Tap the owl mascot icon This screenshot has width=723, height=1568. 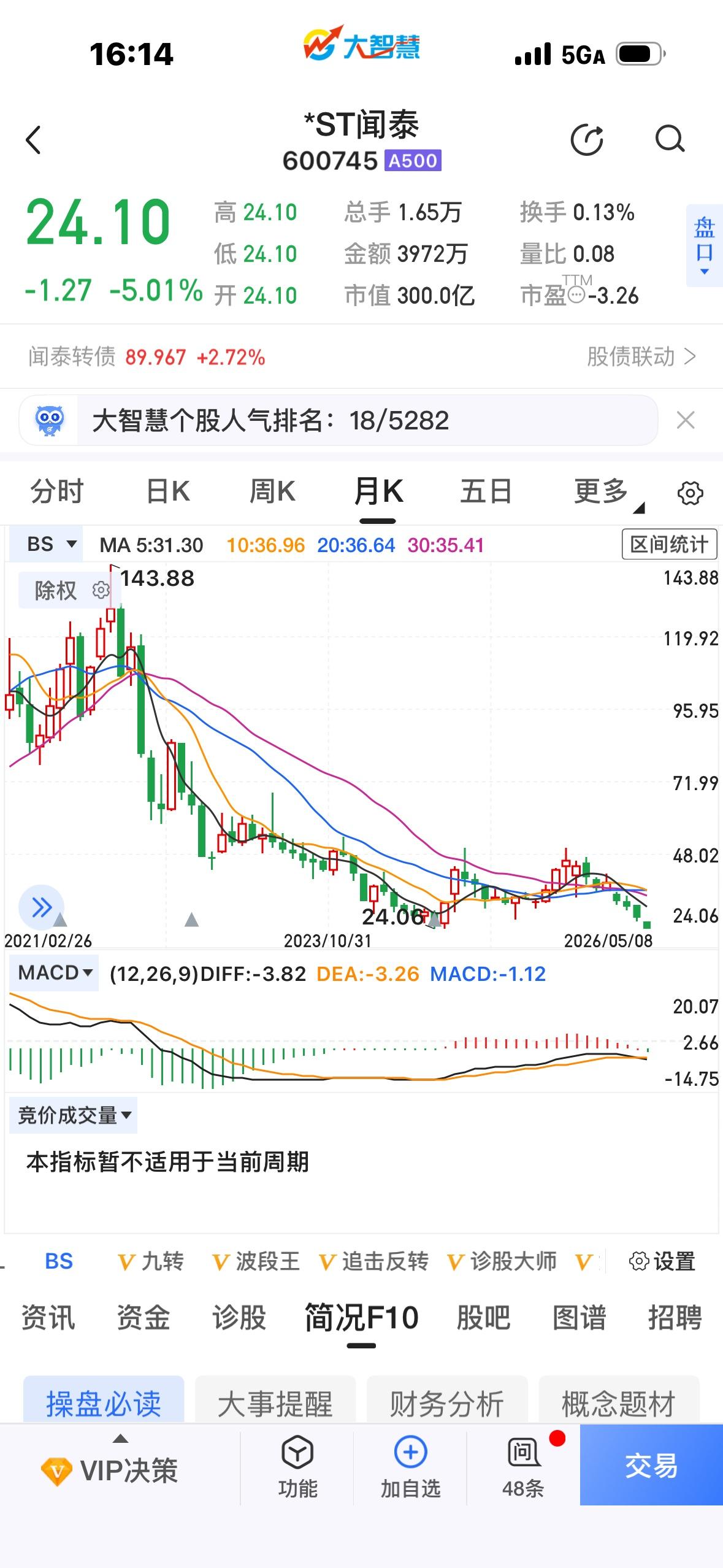(49, 420)
